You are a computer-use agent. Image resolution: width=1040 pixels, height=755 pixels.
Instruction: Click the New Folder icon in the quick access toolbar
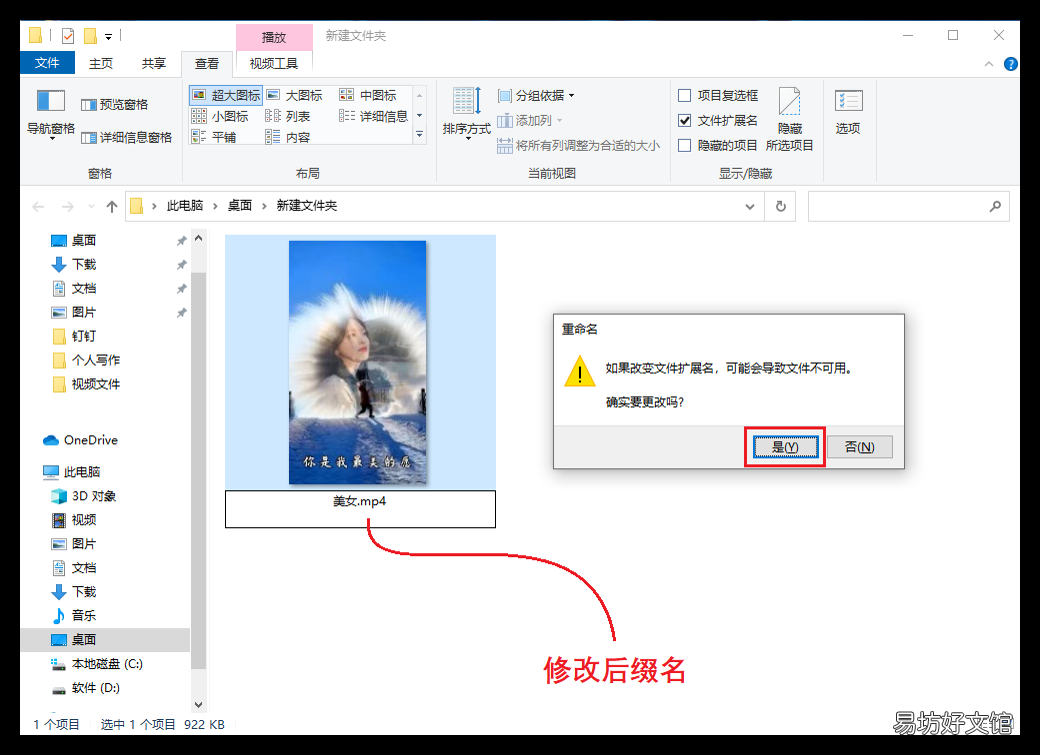(91, 36)
